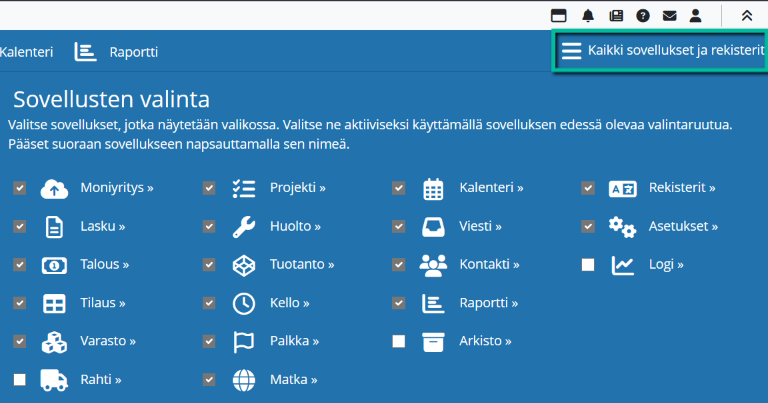The width and height of the screenshot is (768, 403).
Task: Collapse the top bar with double chevron
Action: tap(746, 15)
